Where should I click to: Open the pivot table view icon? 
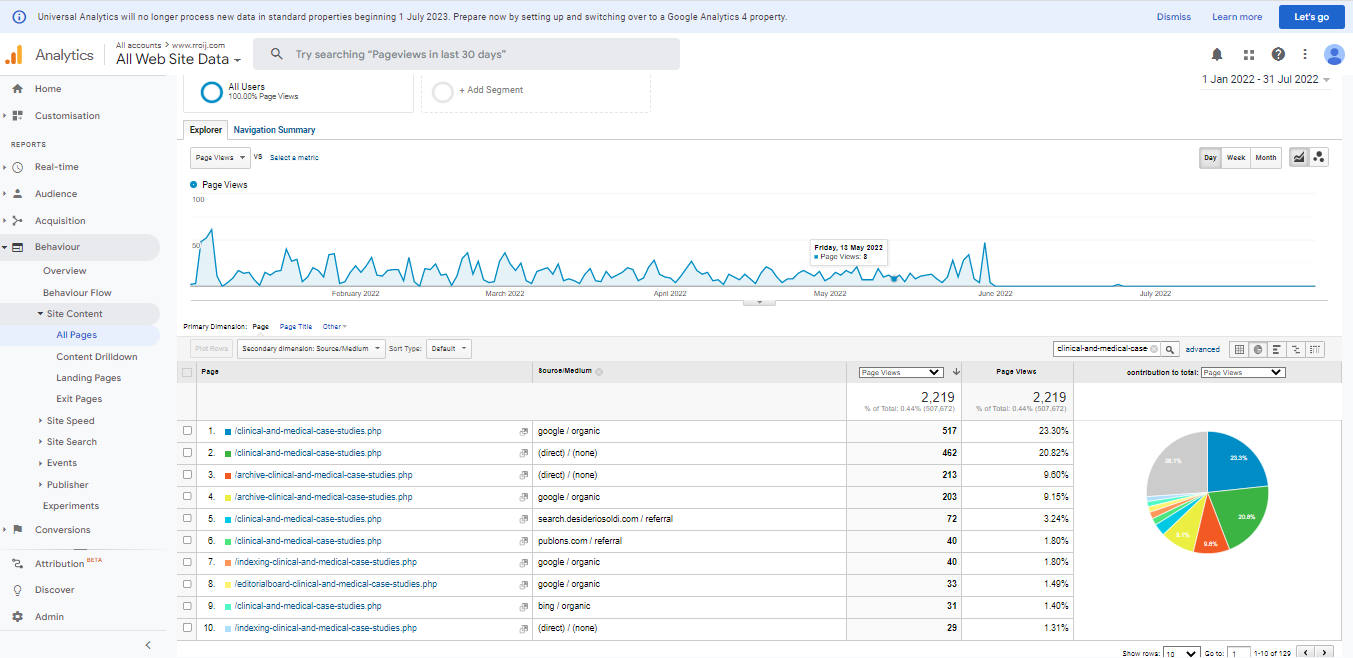(1315, 349)
